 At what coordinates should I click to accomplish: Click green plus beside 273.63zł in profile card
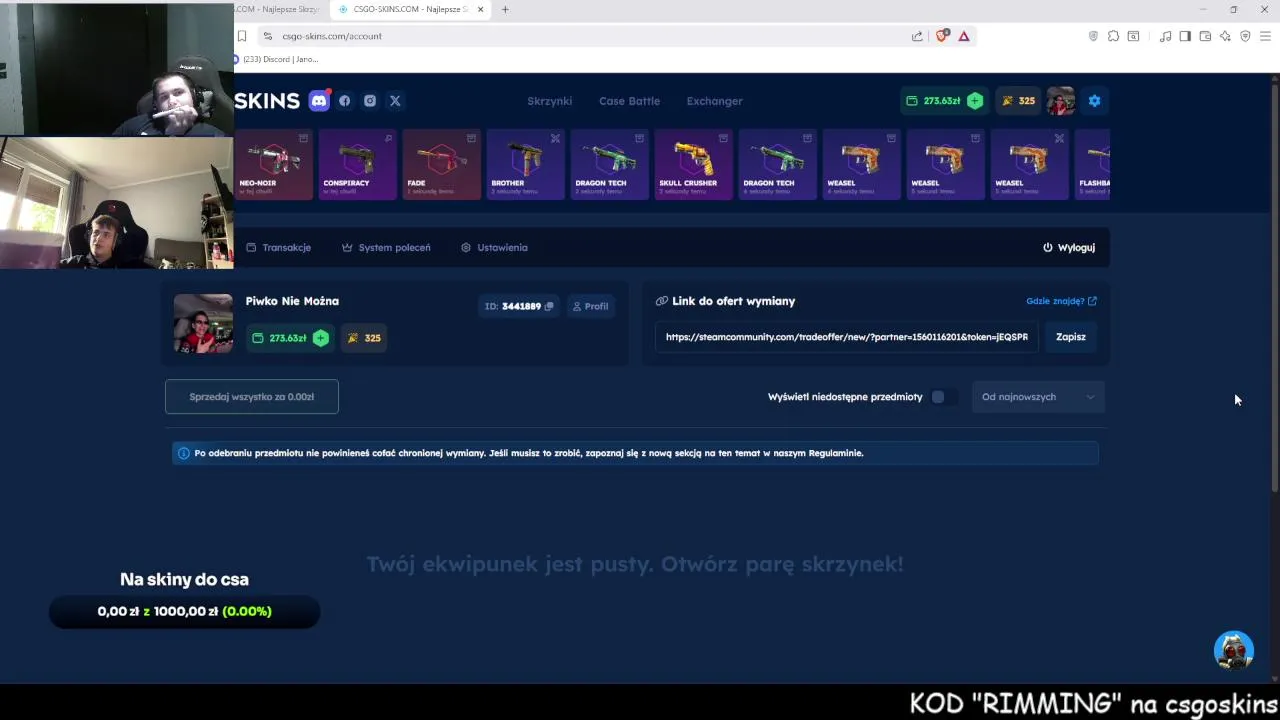321,338
